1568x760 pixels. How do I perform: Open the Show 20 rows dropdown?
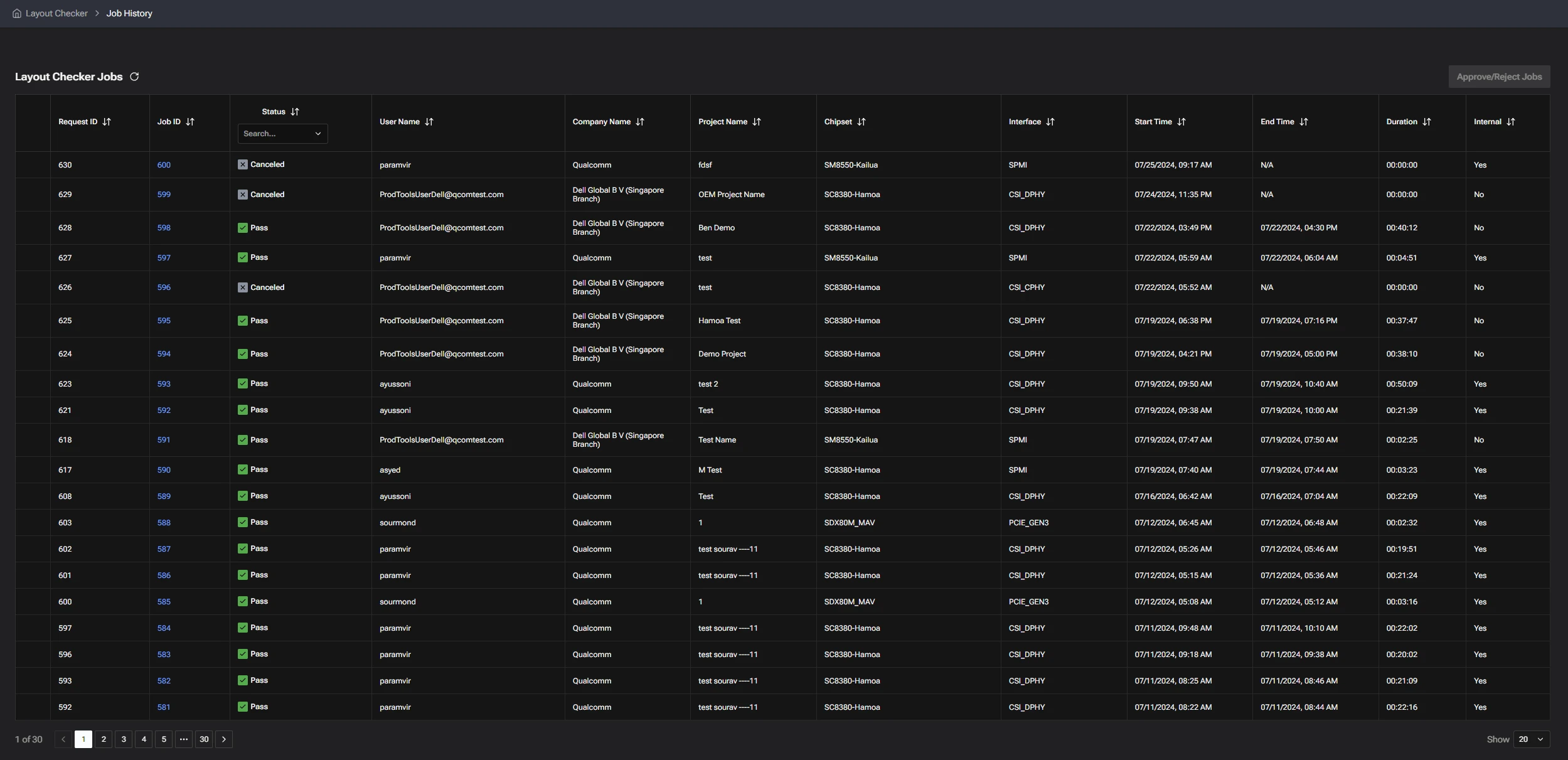(x=1532, y=739)
